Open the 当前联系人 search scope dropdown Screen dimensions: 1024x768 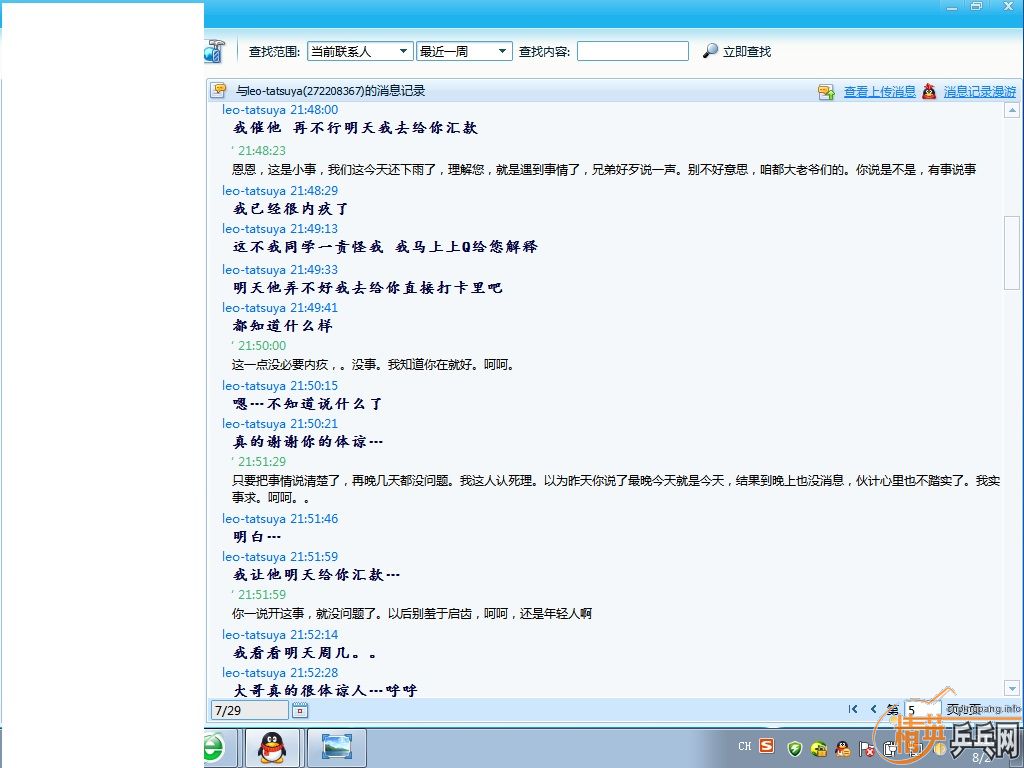360,51
